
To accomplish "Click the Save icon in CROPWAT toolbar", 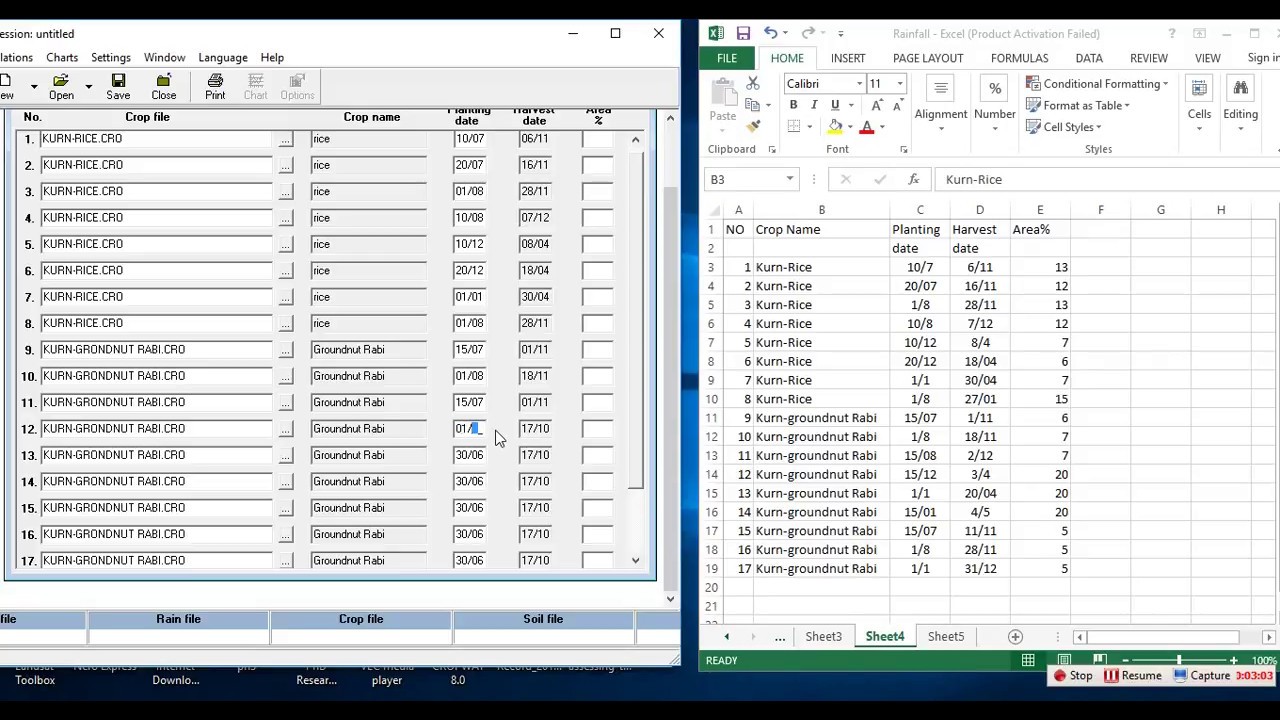I will 118,81.
